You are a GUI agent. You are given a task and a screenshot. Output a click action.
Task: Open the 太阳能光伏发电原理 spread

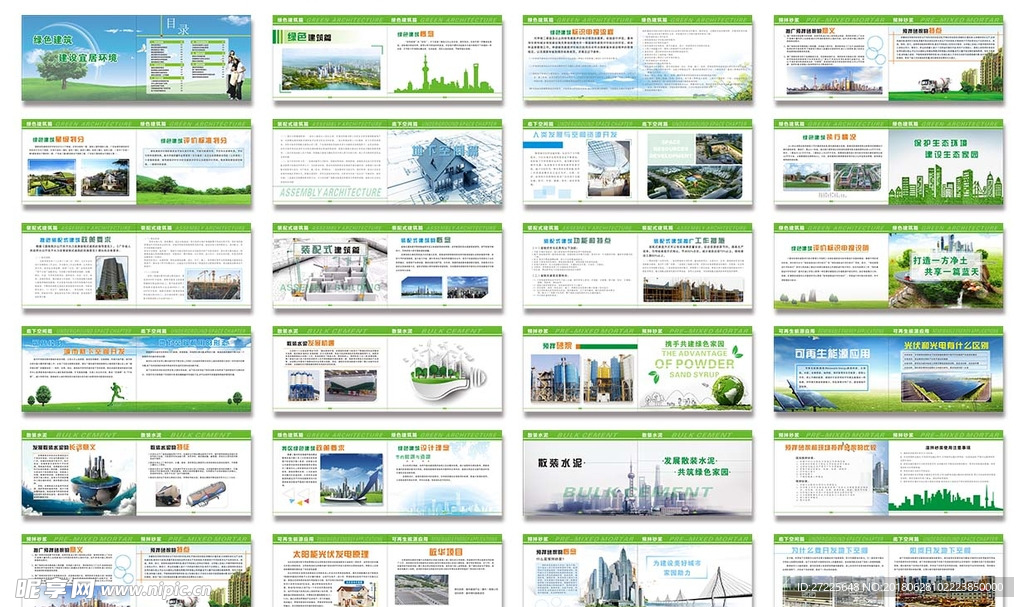click(387, 570)
